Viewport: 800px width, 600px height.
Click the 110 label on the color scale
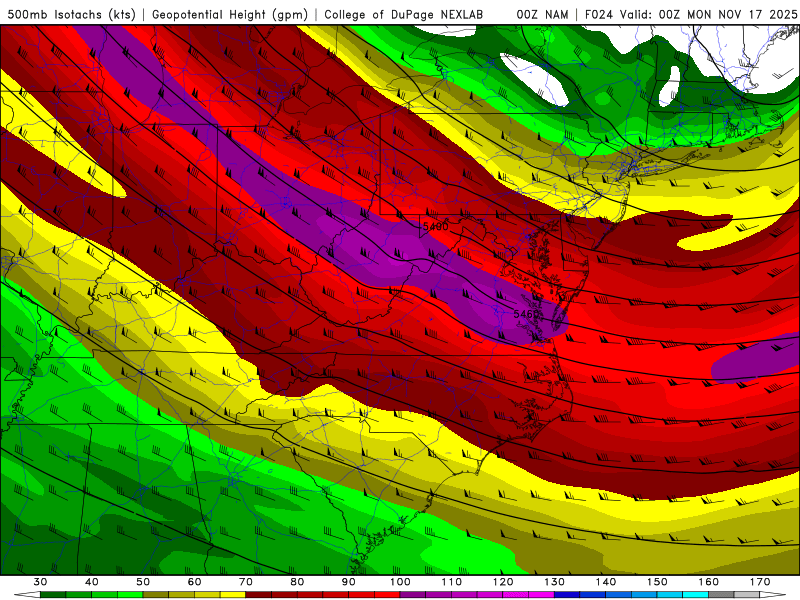point(452,582)
